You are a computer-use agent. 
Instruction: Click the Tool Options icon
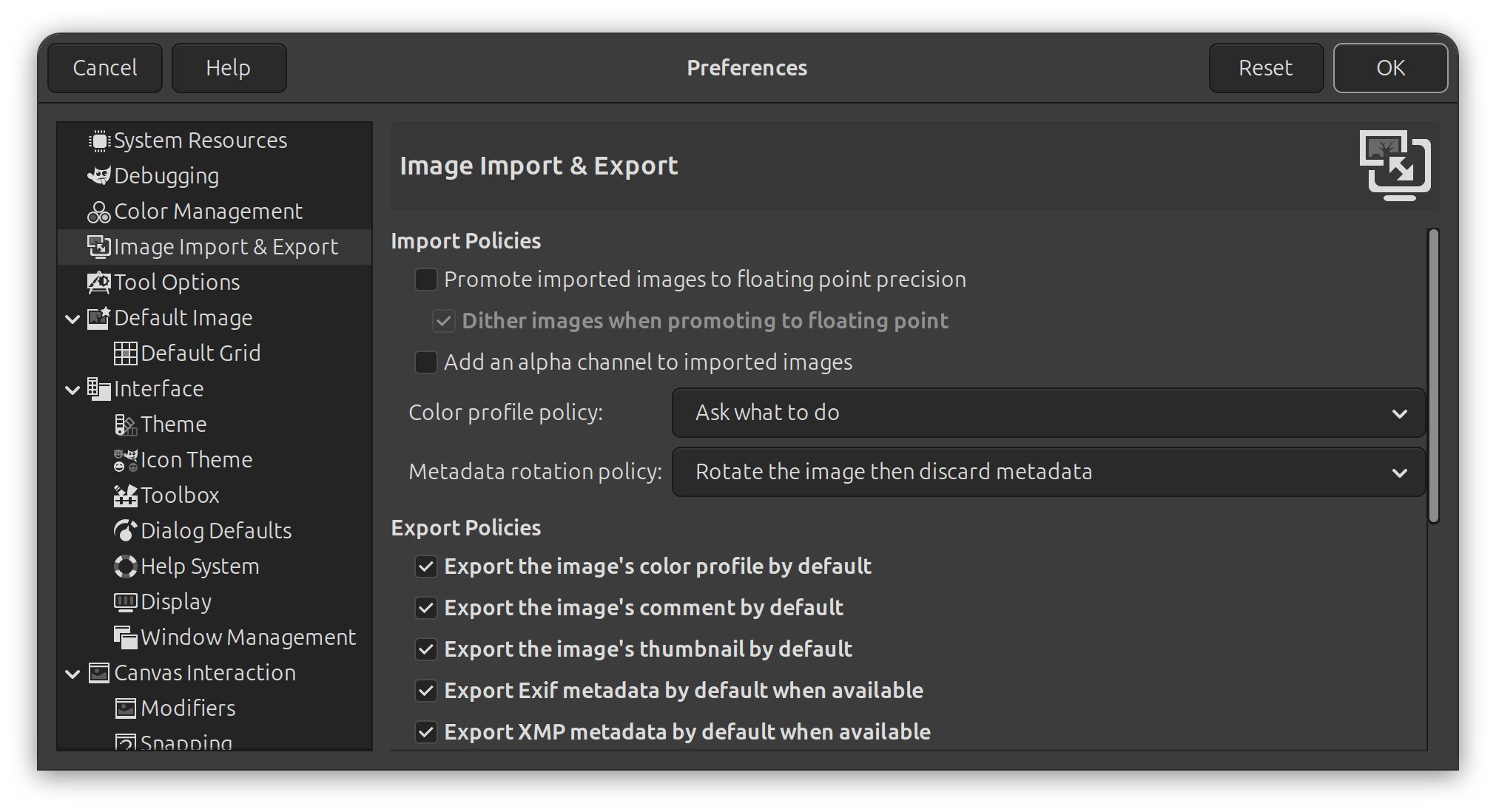(98, 282)
